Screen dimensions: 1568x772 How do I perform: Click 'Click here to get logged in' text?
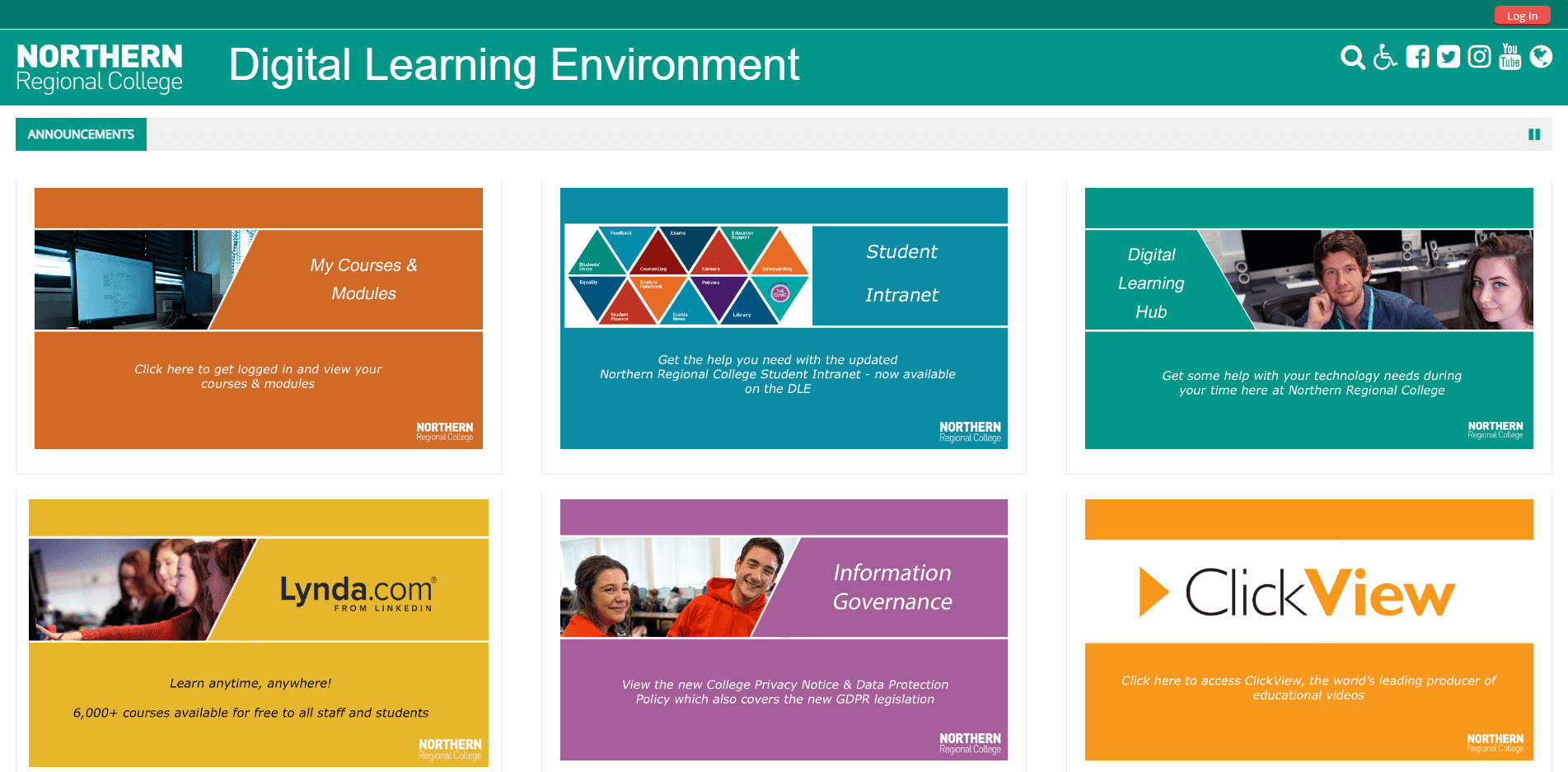click(258, 377)
